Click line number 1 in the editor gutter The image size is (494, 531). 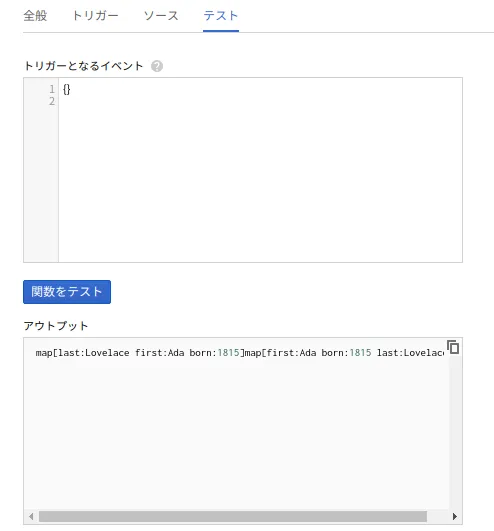pyautogui.click(x=52, y=89)
